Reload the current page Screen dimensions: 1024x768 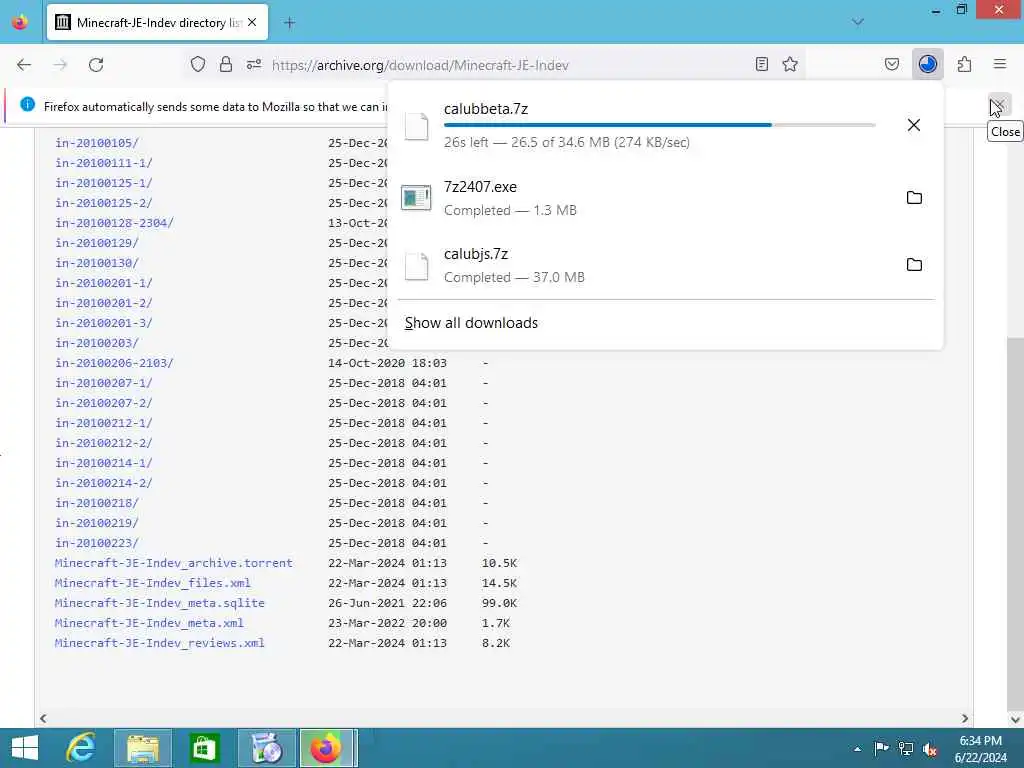(x=96, y=65)
